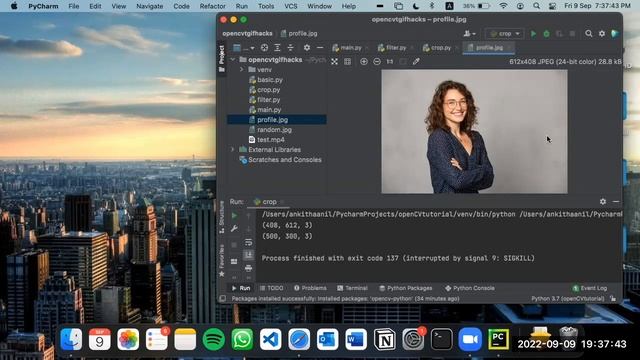Open the Problems tool window

[310, 288]
